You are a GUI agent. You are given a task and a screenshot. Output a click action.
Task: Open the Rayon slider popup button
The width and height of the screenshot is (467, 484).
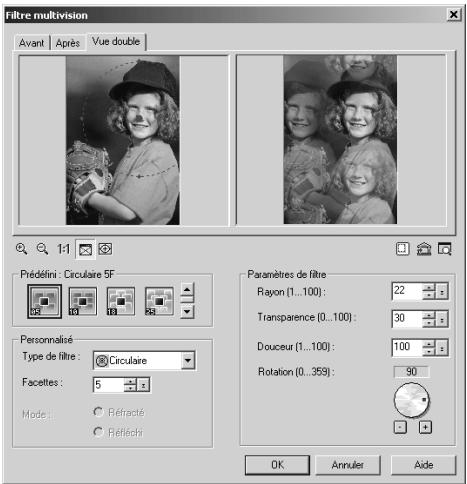point(442,291)
